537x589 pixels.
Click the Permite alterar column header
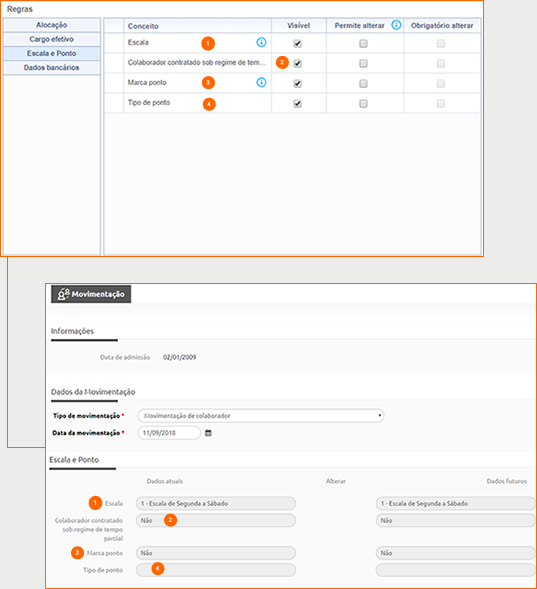pyautogui.click(x=359, y=26)
